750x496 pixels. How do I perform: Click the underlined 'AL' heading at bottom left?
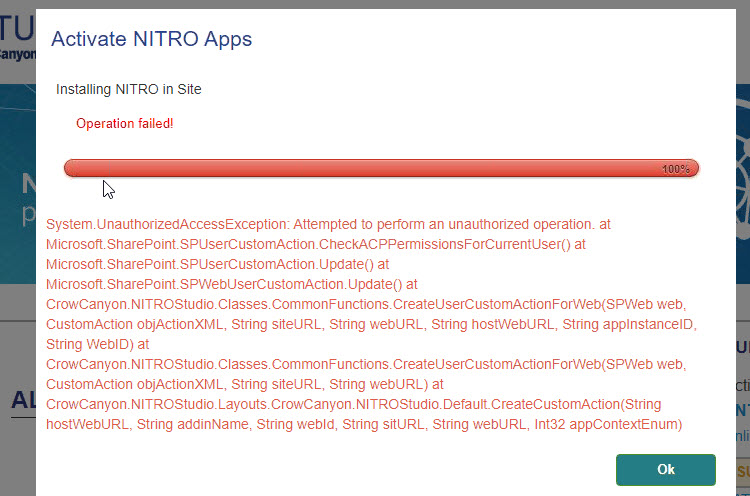[22, 402]
